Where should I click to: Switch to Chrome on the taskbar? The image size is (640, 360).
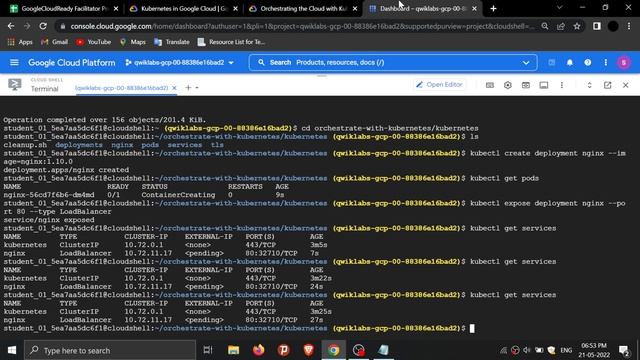pos(333,350)
